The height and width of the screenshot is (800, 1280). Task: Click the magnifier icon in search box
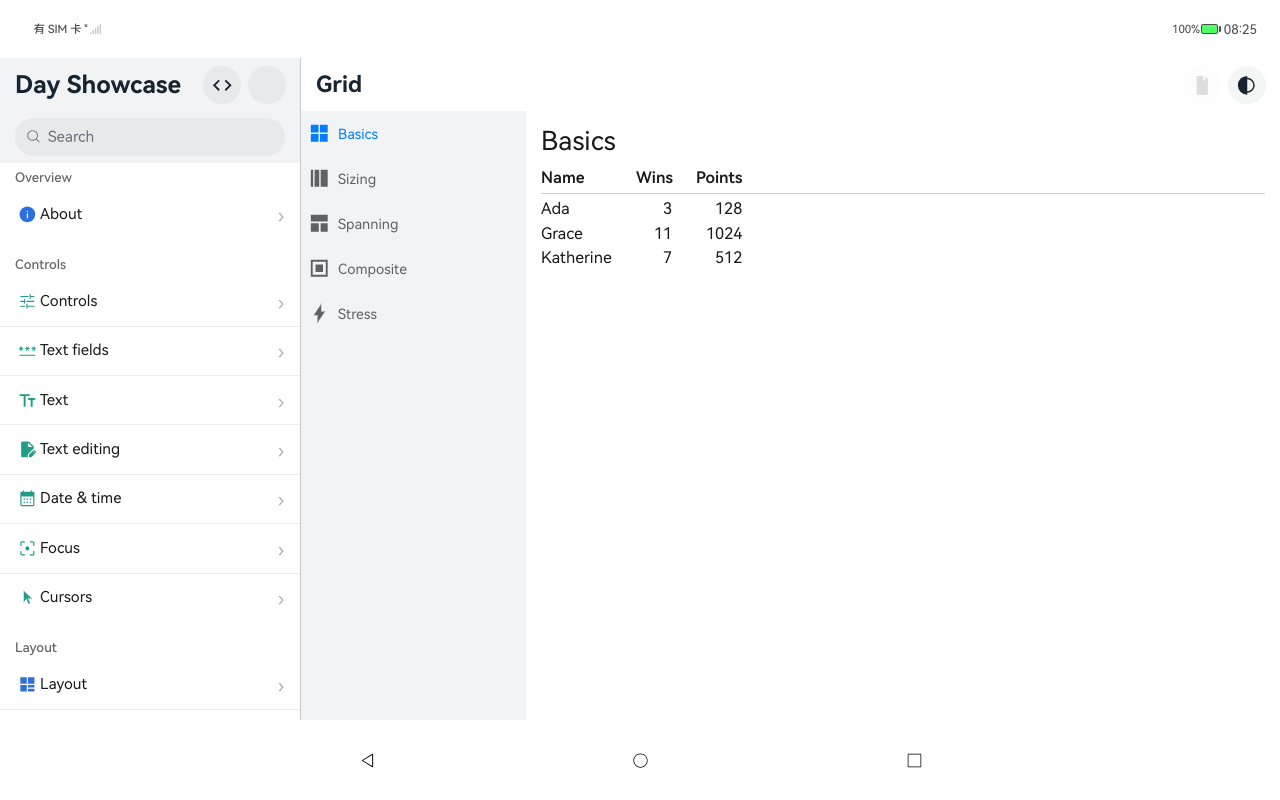tap(33, 137)
